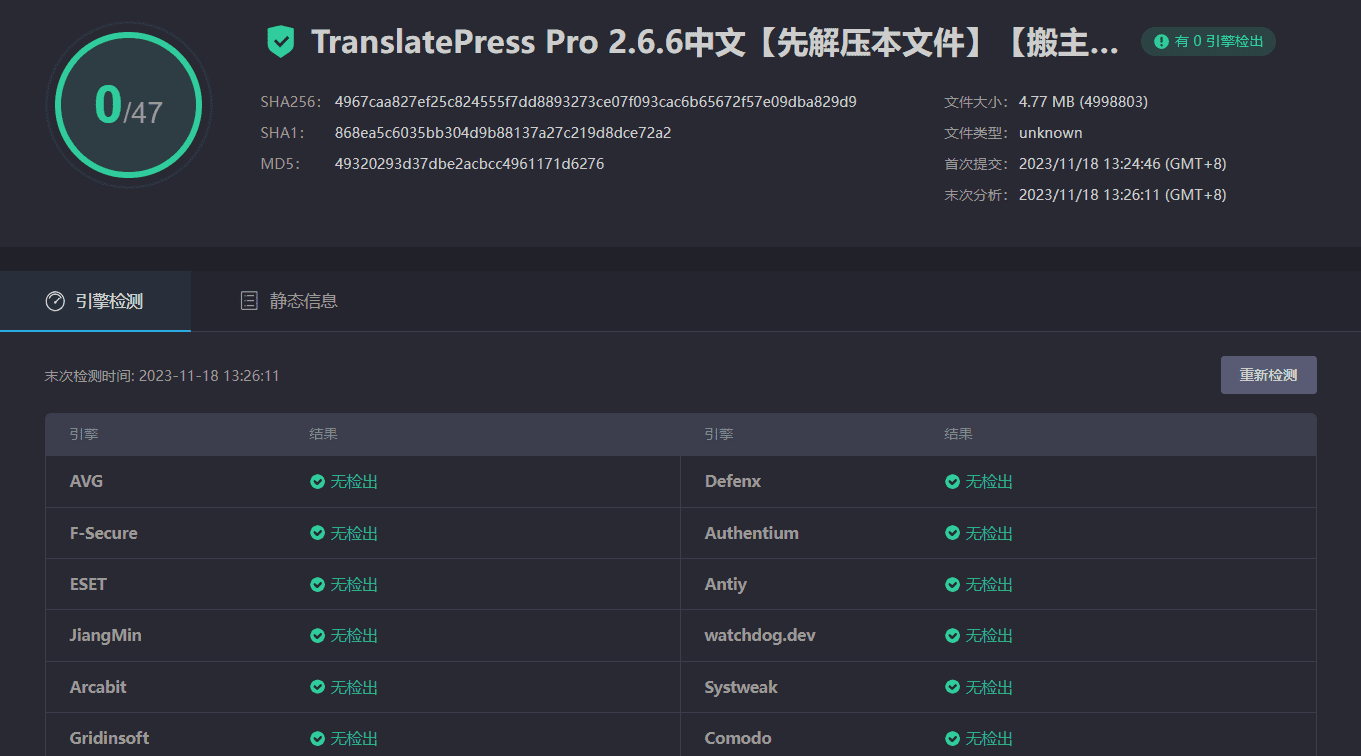Click 无检出 result text for Defenx
This screenshot has height=756, width=1361.
(989, 482)
